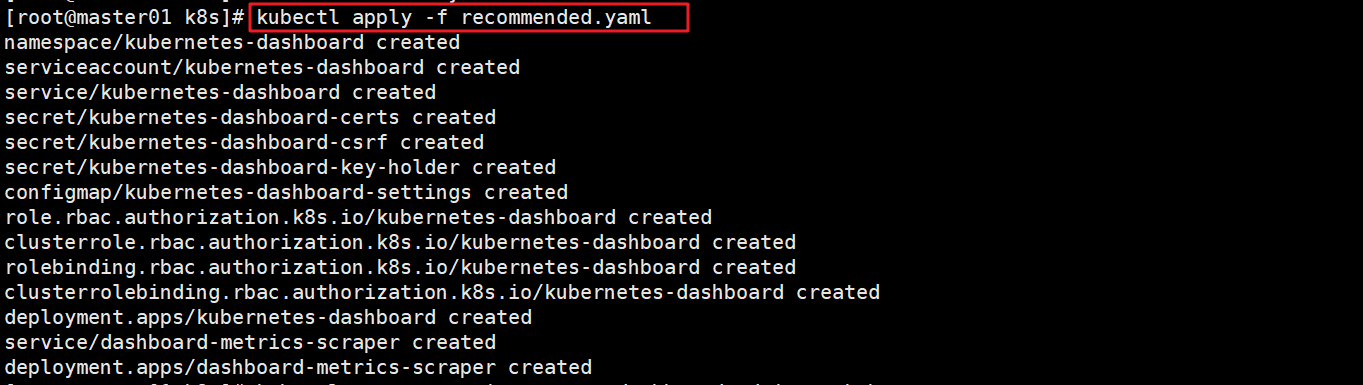The height and width of the screenshot is (385, 1363).
Task: Click the highlighted kubectl apply command
Action: [x=468, y=17]
